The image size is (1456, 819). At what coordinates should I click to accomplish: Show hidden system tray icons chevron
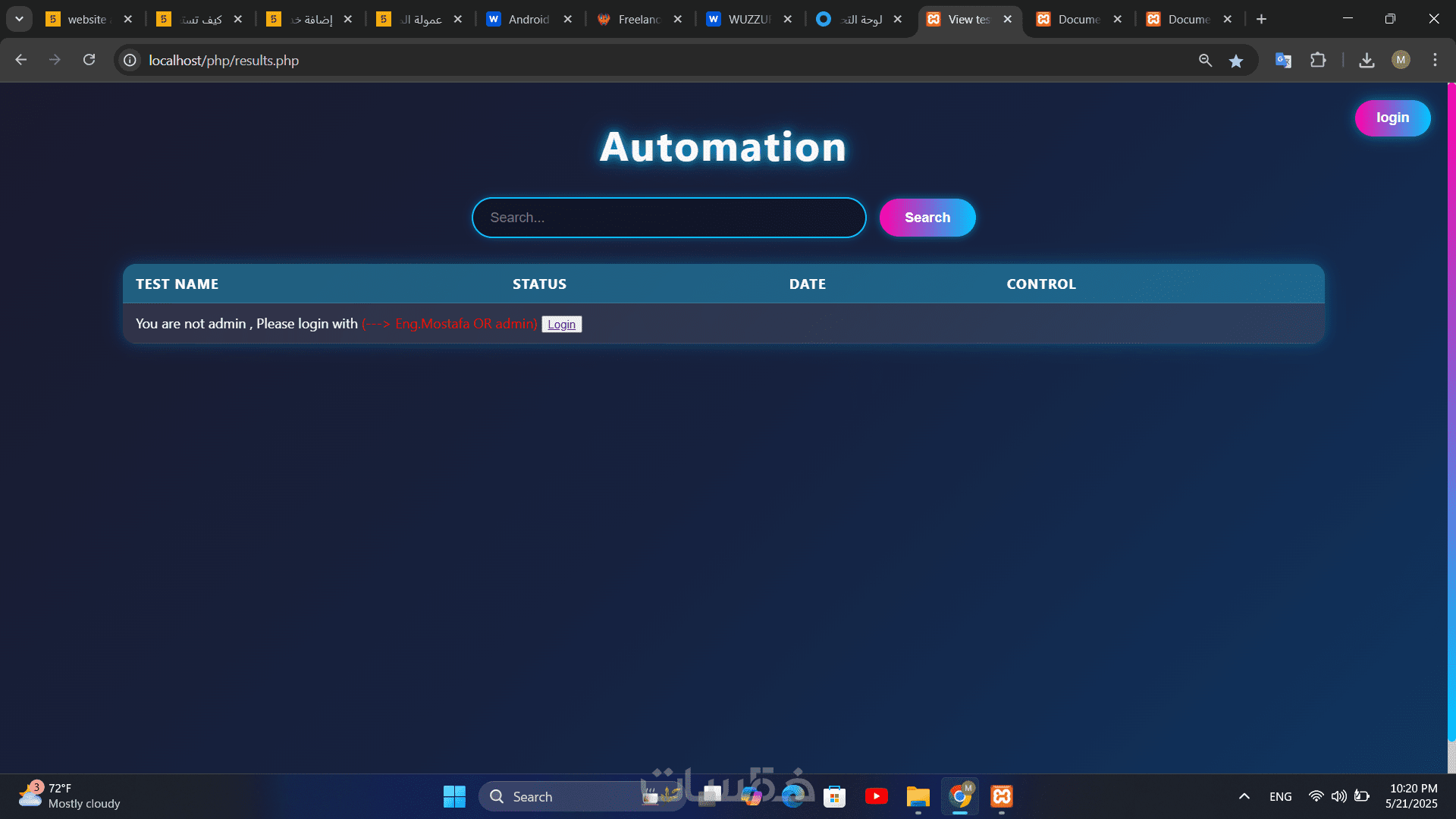(x=1244, y=796)
